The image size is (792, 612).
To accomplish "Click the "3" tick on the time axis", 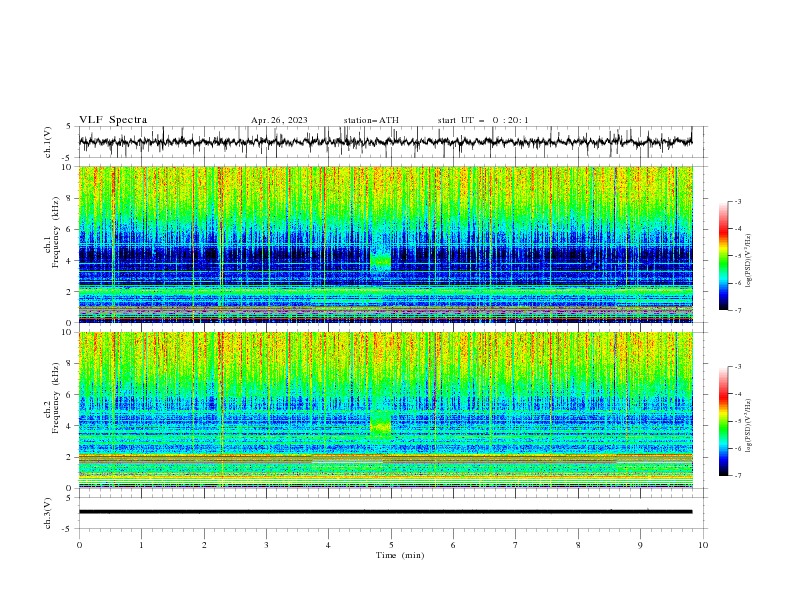I will click(266, 545).
